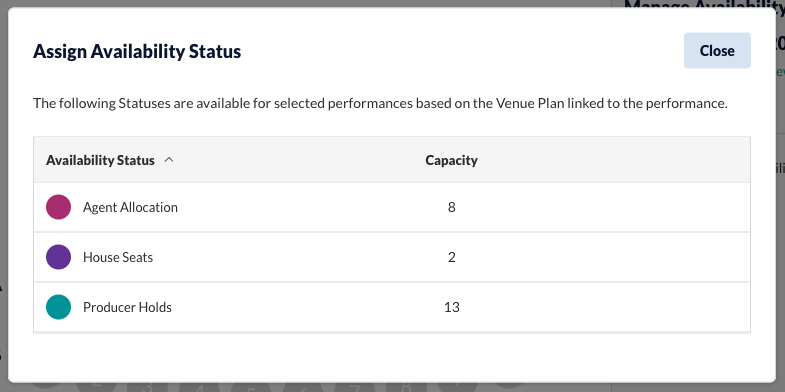Screen dimensions: 785x392
Task: Click the capacity value 8 for Agent Allocation
Action: coord(452,207)
